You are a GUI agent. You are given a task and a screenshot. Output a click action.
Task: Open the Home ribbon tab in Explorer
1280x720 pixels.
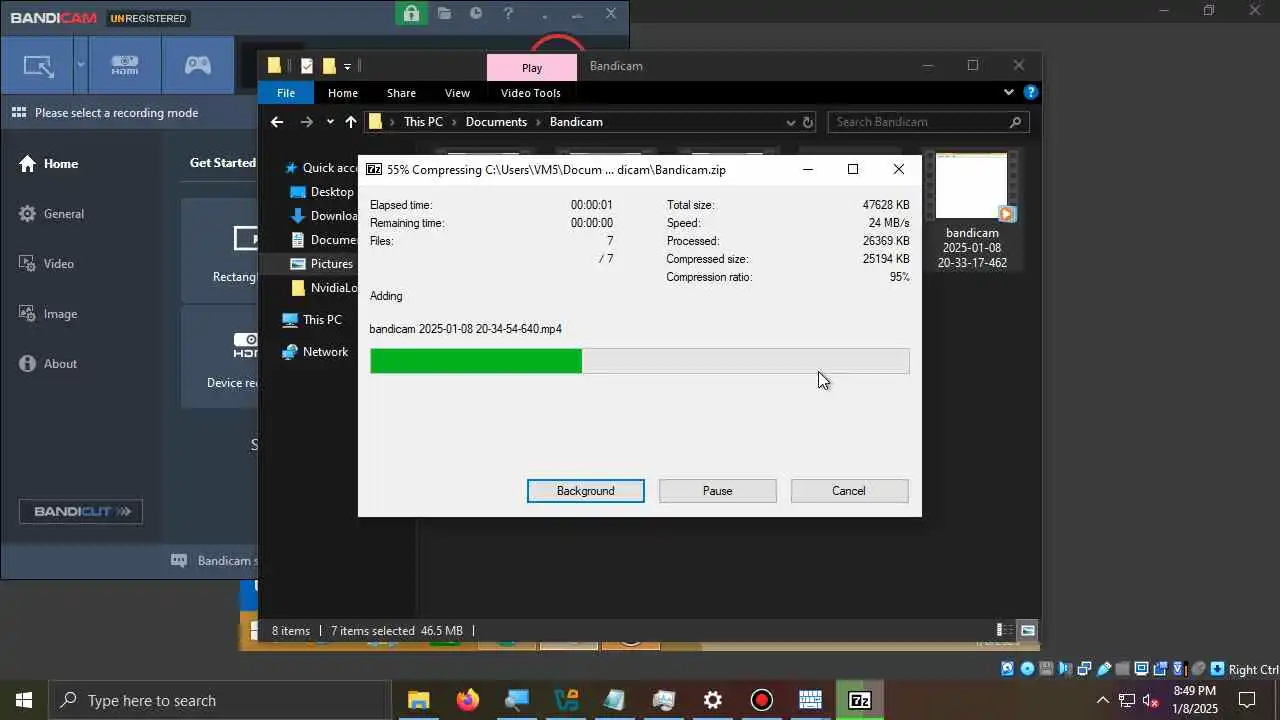point(343,93)
